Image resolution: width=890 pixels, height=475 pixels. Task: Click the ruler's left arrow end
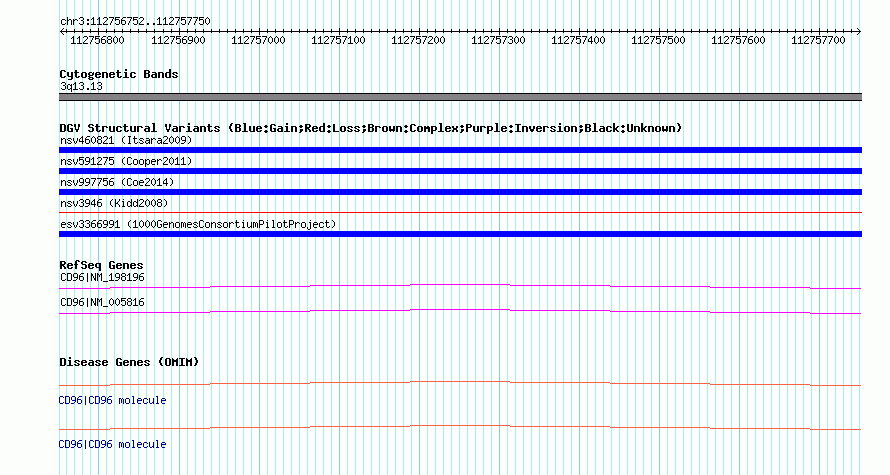pos(62,32)
